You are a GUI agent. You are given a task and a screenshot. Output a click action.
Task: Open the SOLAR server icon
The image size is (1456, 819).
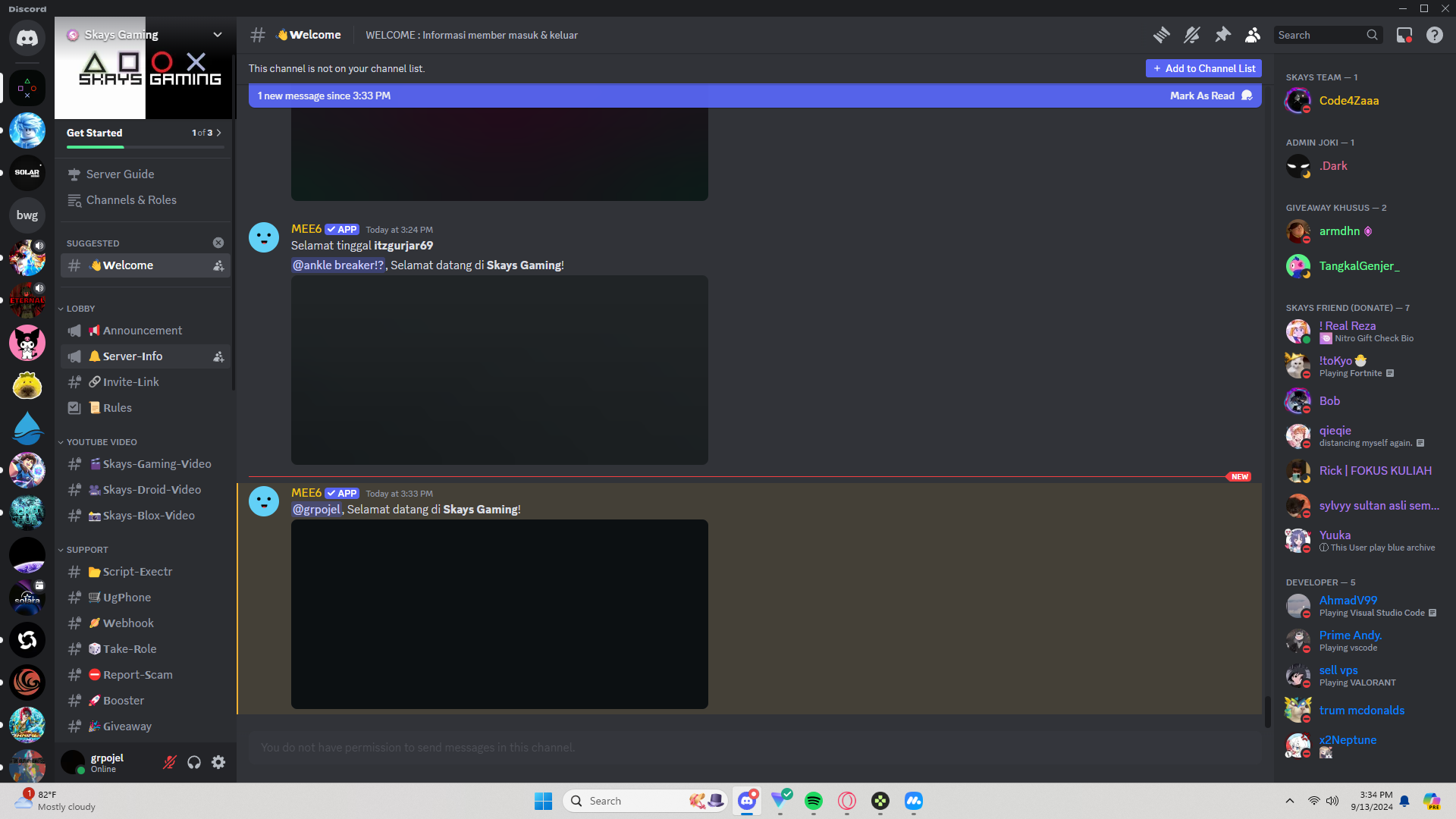point(27,173)
